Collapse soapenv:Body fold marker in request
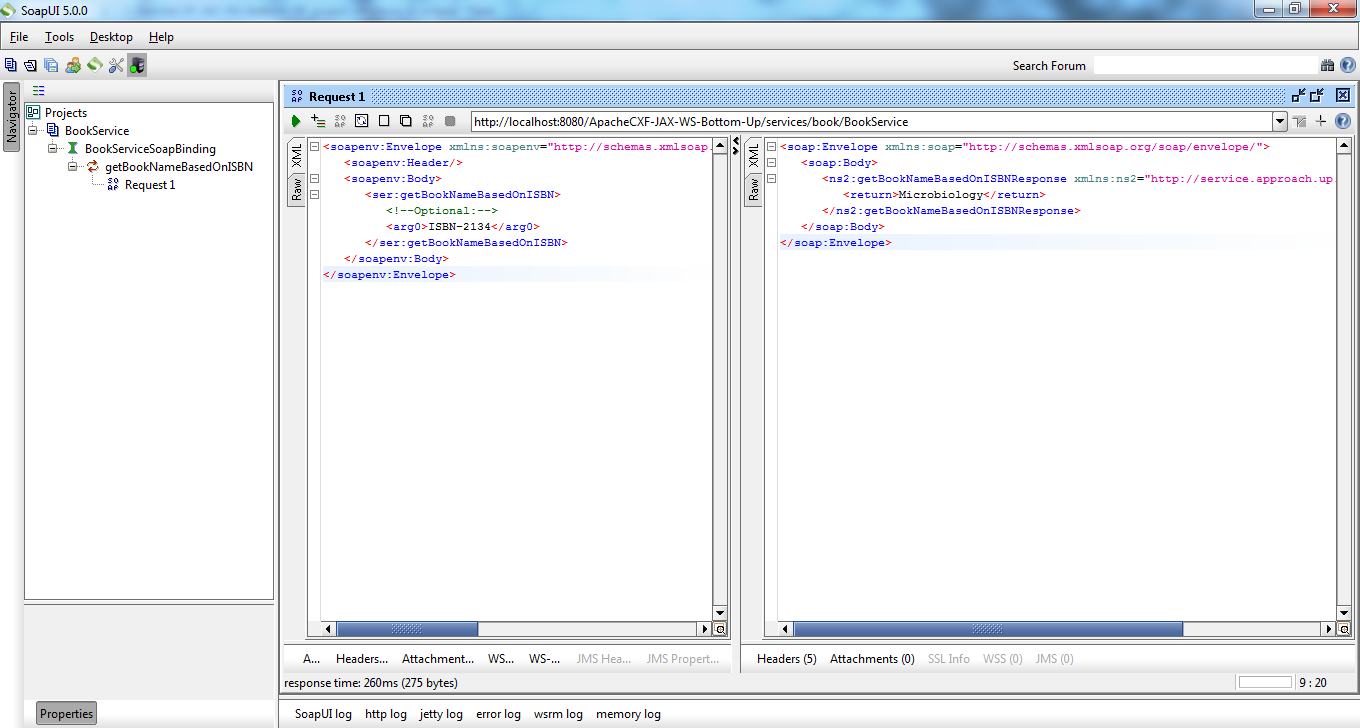This screenshot has width=1360, height=728. pos(314,179)
